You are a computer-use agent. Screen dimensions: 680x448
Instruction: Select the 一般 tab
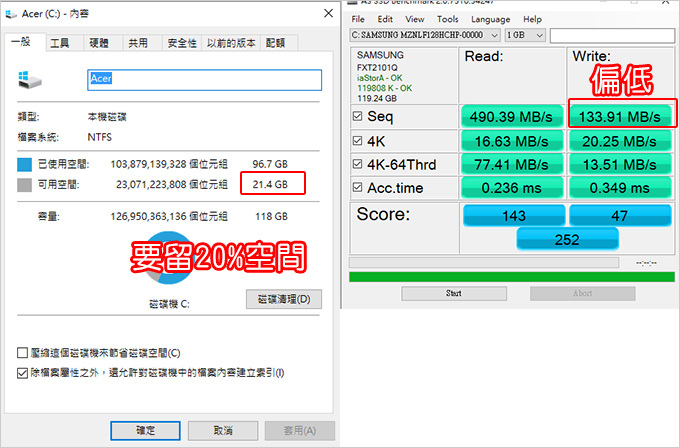21,42
